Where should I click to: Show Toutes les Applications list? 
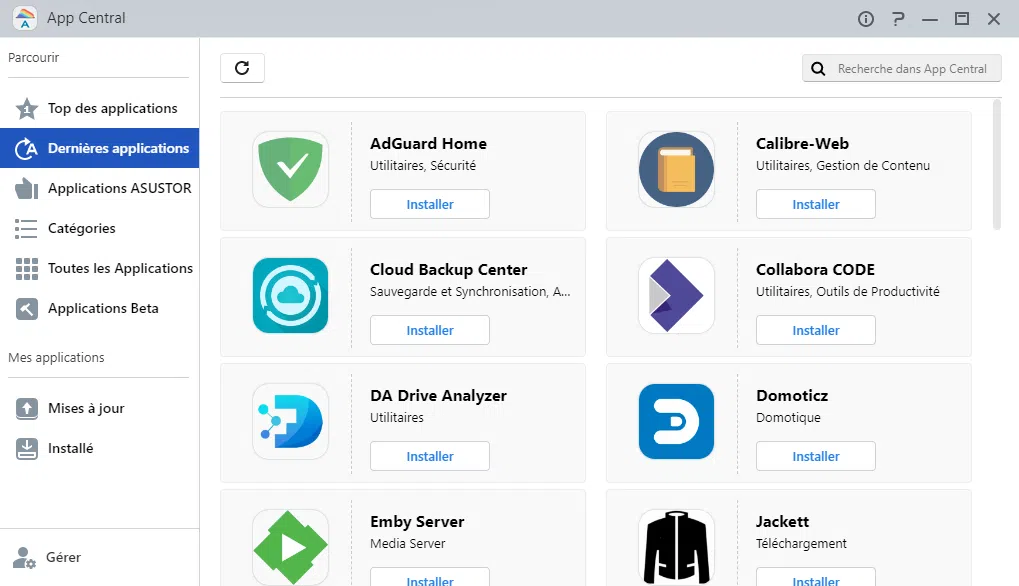120,268
